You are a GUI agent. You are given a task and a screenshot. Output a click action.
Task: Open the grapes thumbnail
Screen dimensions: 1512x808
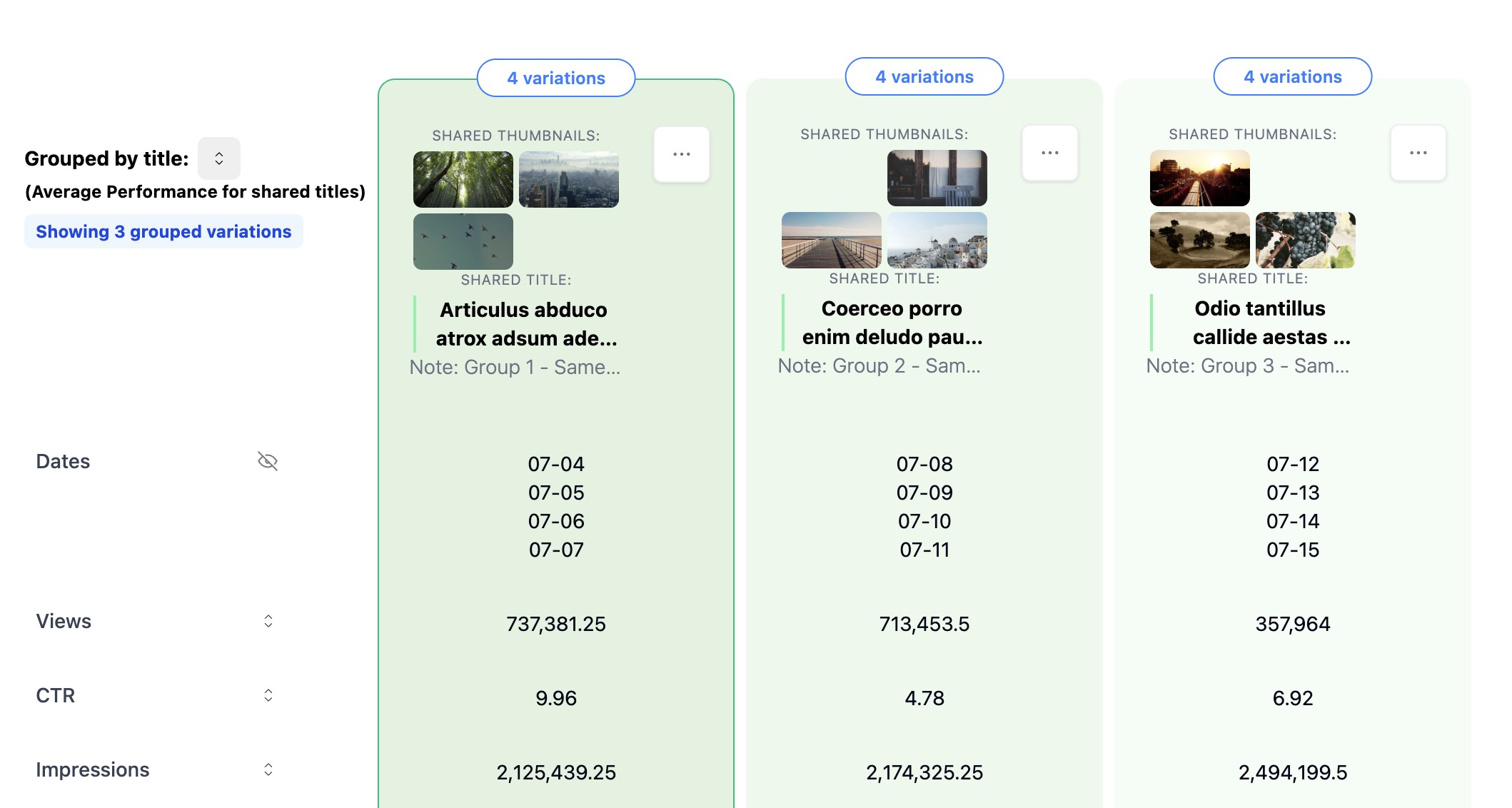point(1306,240)
